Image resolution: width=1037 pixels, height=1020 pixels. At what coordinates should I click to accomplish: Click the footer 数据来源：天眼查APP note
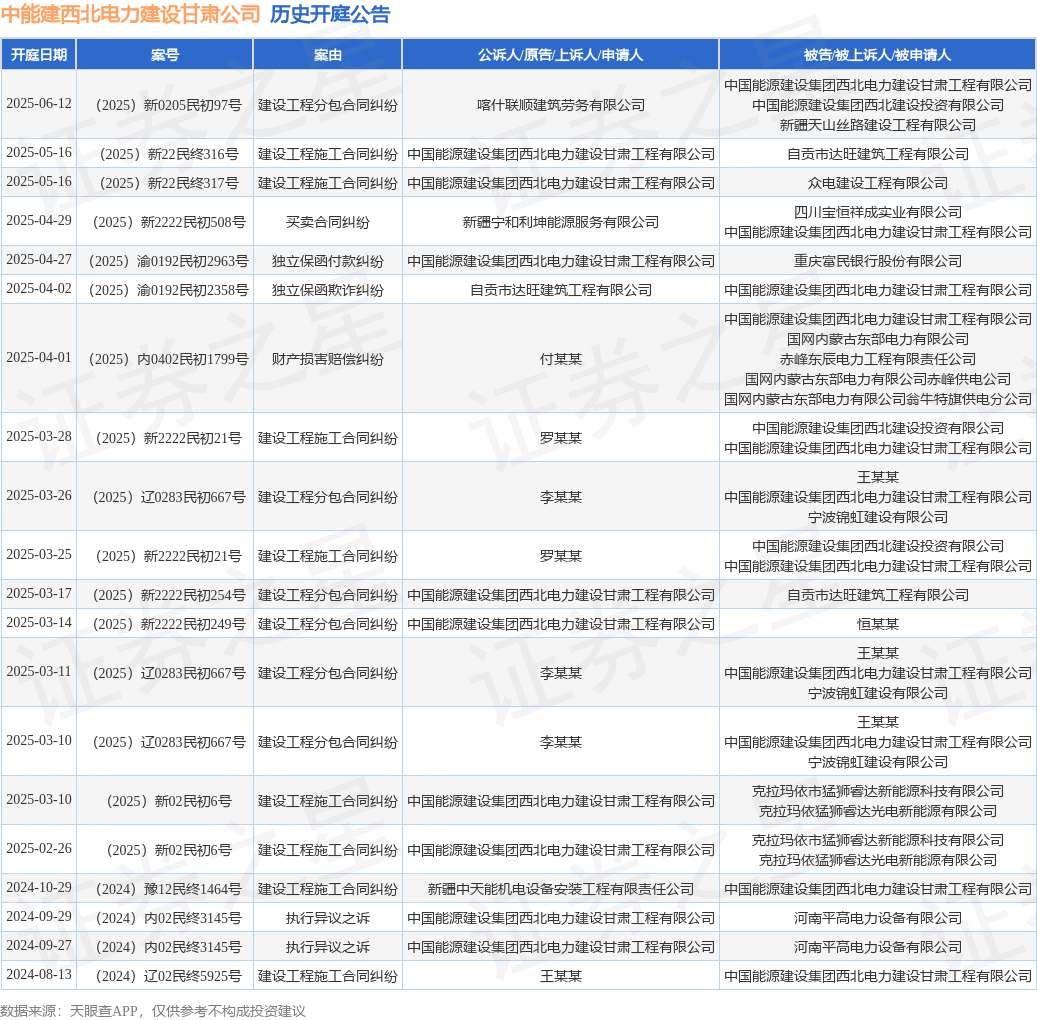[x=153, y=1011]
